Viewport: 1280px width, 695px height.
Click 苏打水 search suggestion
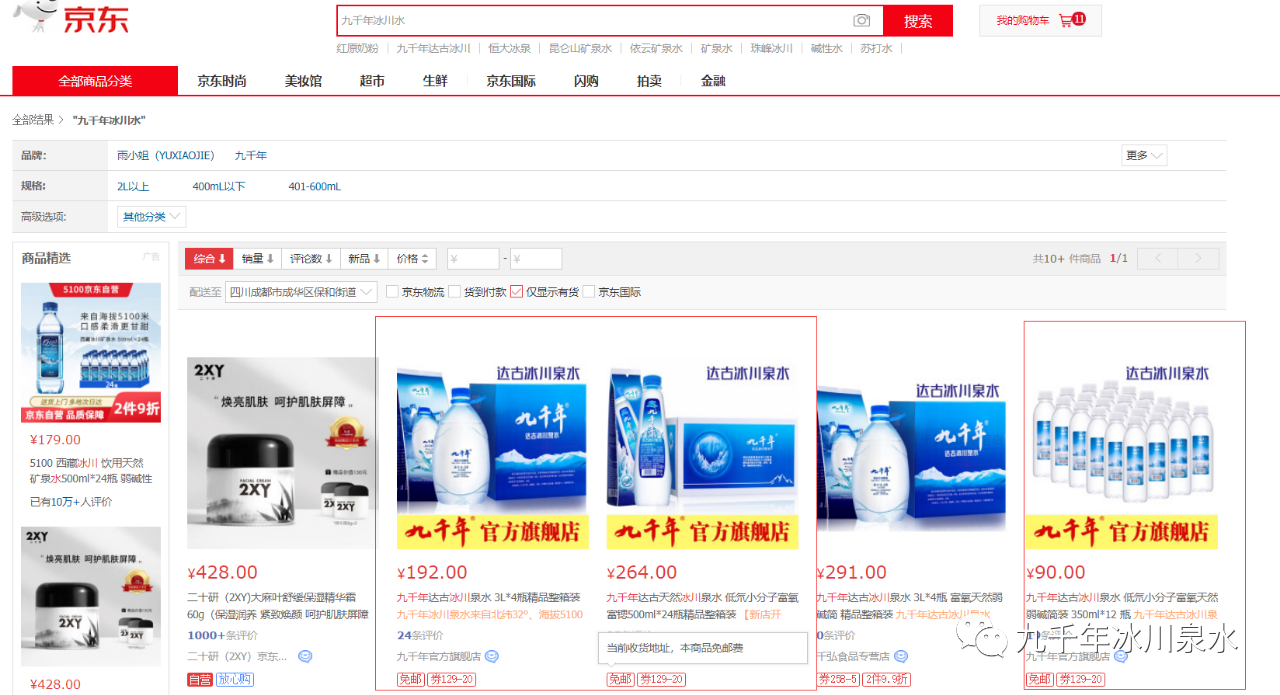click(x=875, y=48)
